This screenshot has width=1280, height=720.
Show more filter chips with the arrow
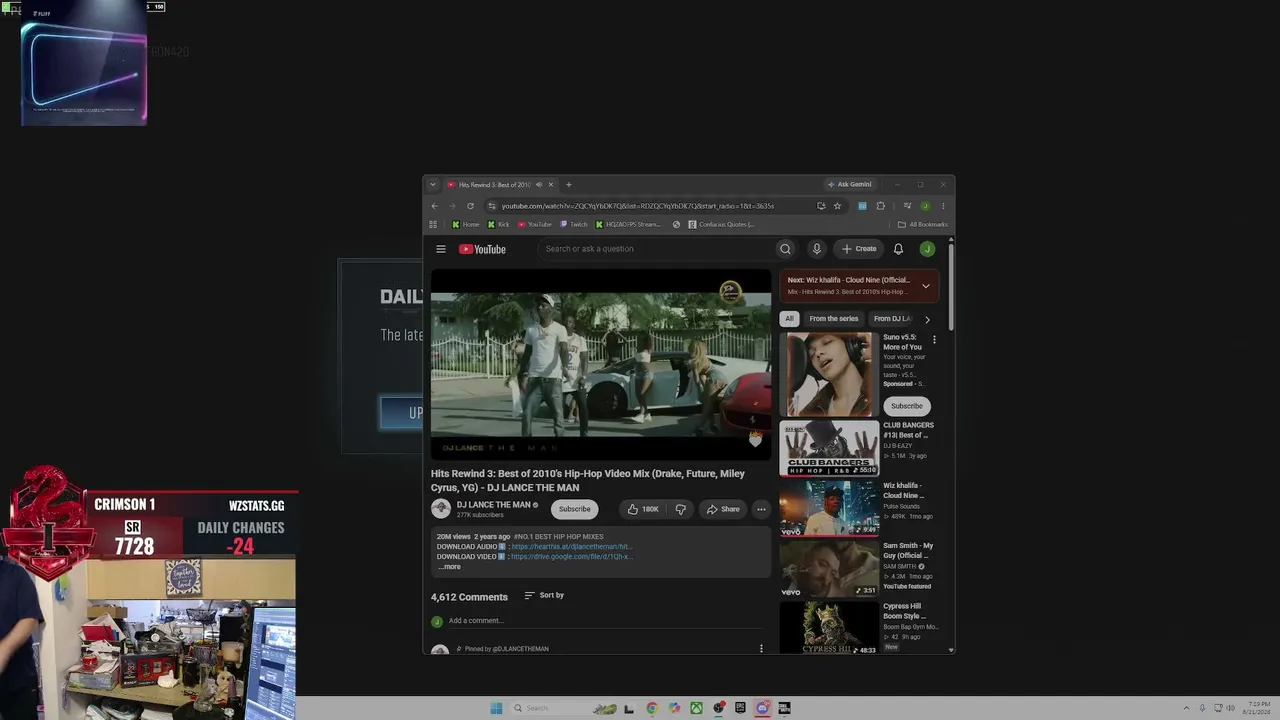pyautogui.click(x=927, y=319)
